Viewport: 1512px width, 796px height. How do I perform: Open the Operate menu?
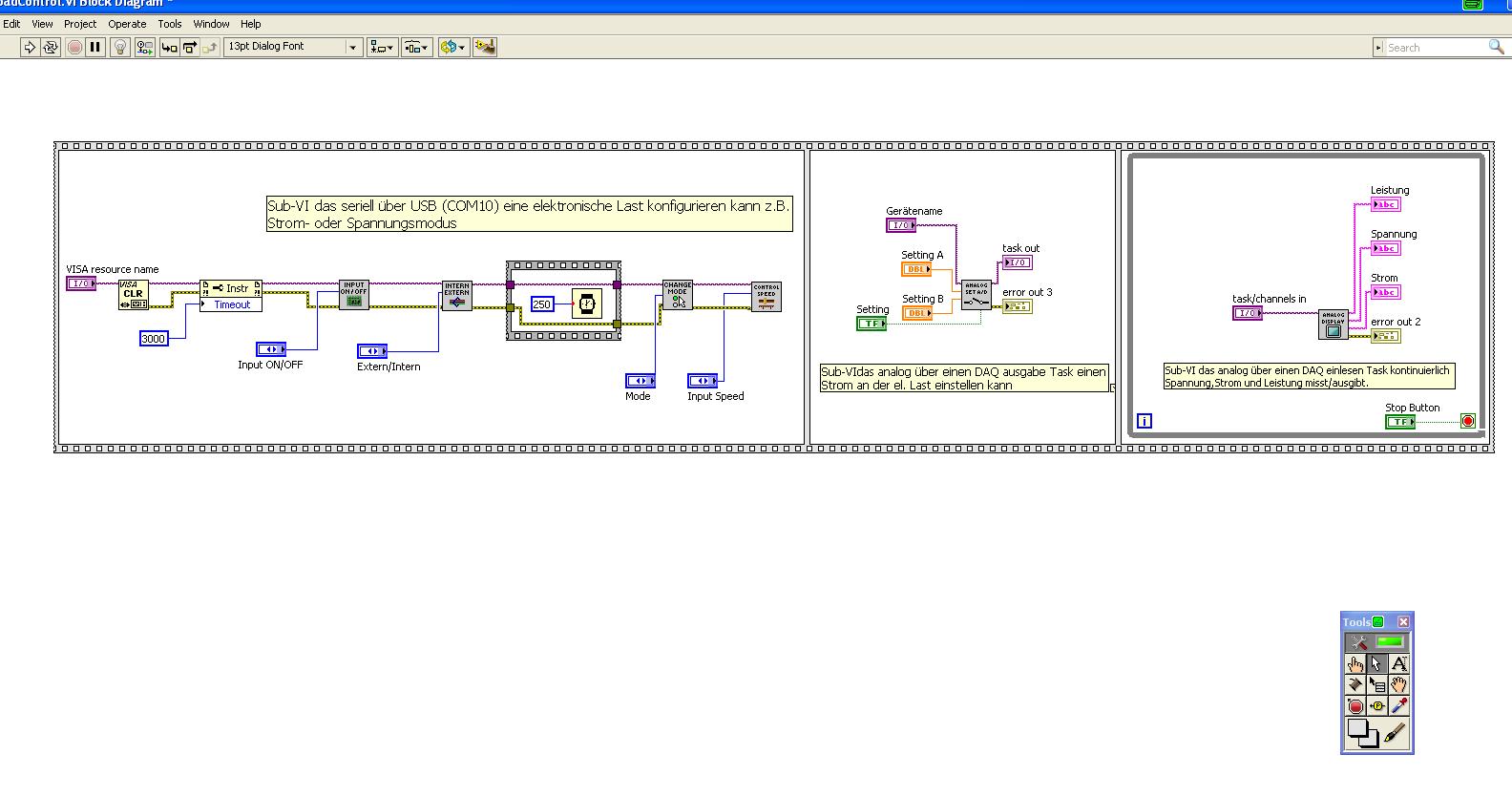127,24
